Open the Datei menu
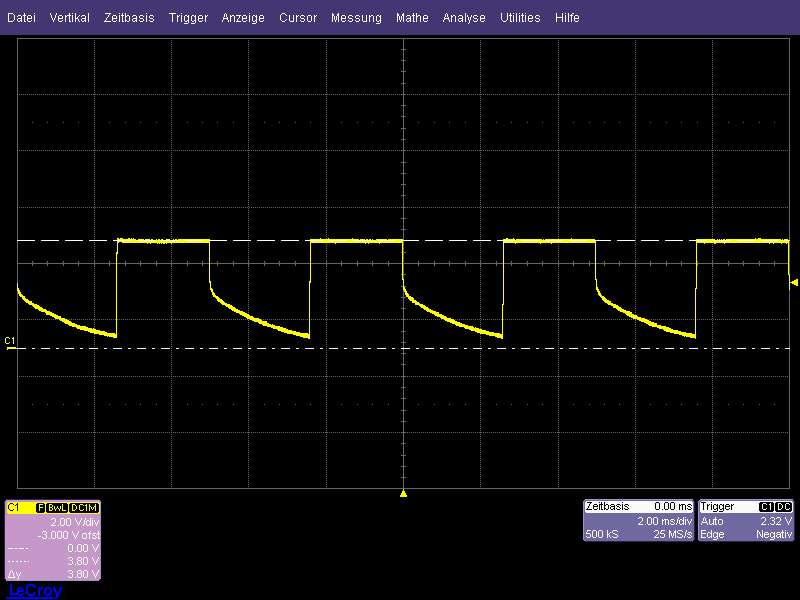Viewport: 800px width, 600px height. point(21,18)
